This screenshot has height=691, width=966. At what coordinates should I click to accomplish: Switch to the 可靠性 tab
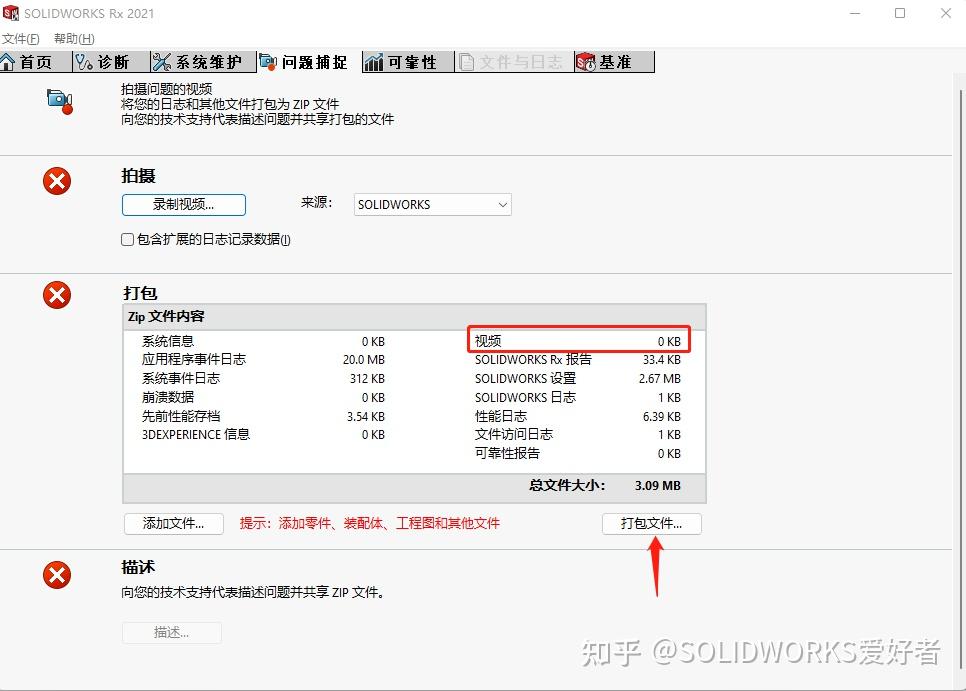click(407, 62)
